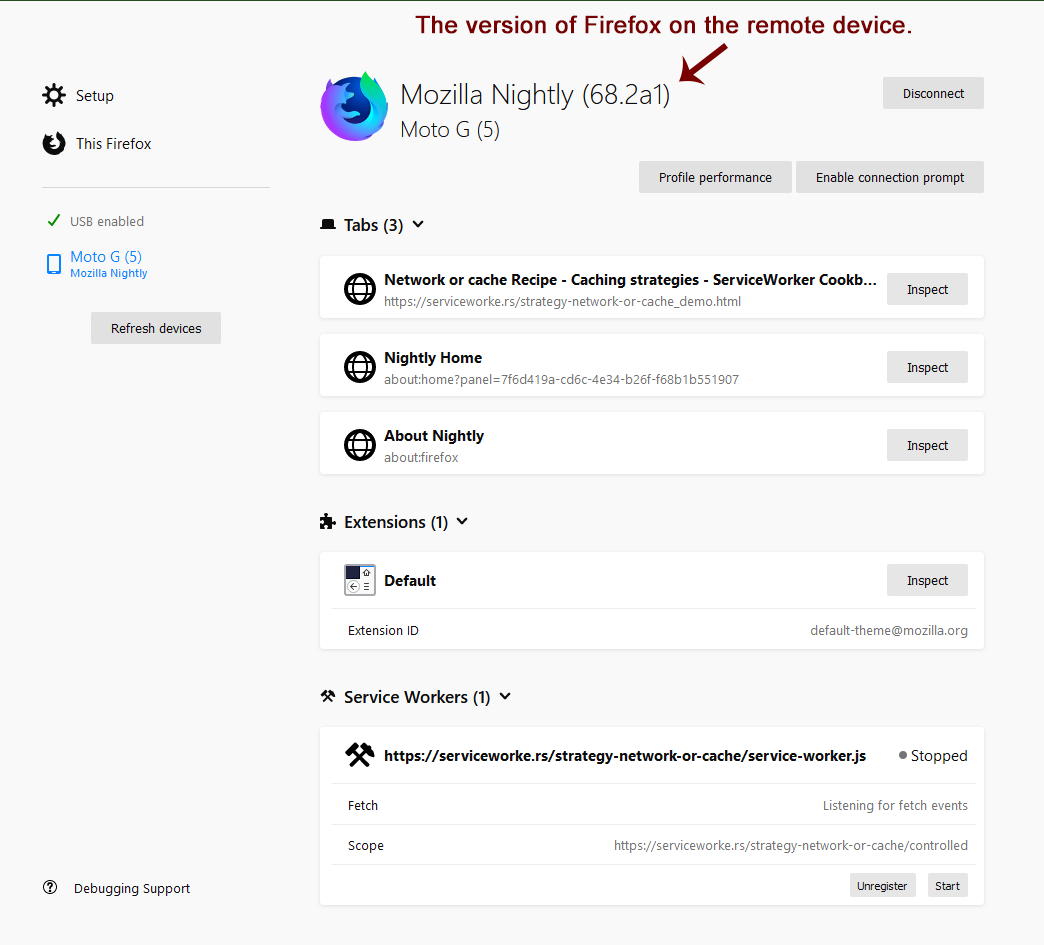Open the This Firefox logo icon
The height and width of the screenshot is (945, 1044).
(53, 143)
